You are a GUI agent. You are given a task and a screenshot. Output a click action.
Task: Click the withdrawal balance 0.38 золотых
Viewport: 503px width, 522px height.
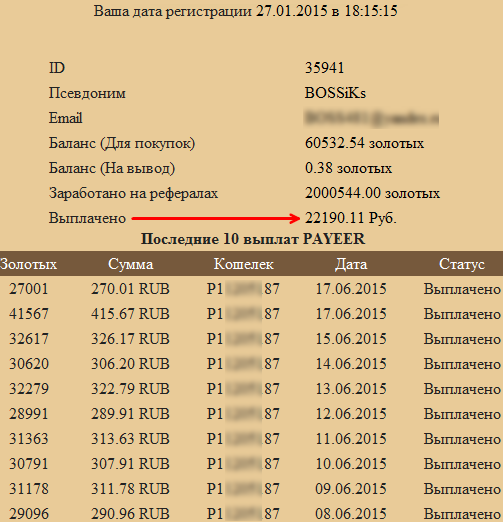coord(348,168)
